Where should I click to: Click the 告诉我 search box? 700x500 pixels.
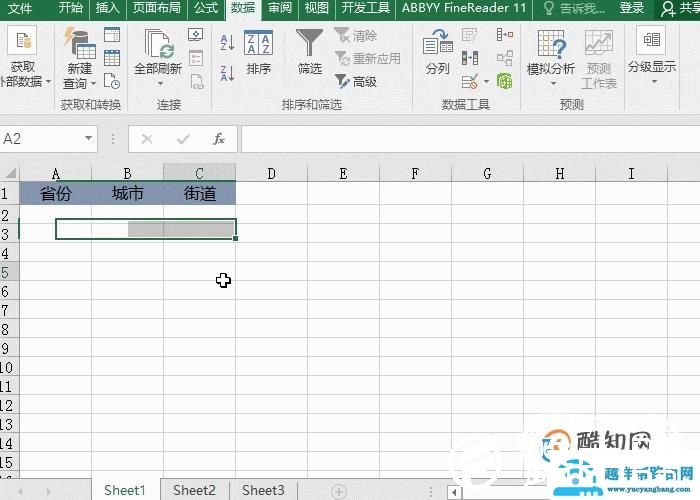click(x=575, y=8)
